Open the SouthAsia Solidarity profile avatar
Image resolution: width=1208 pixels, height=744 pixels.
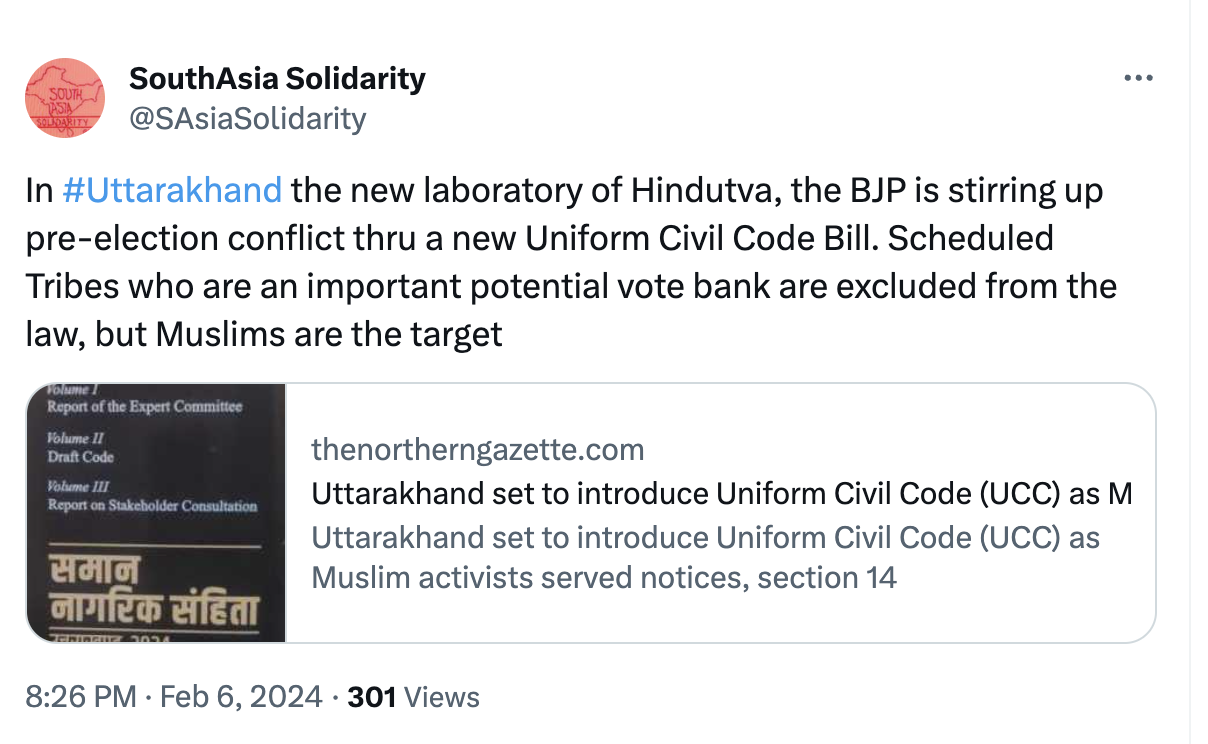point(64,98)
